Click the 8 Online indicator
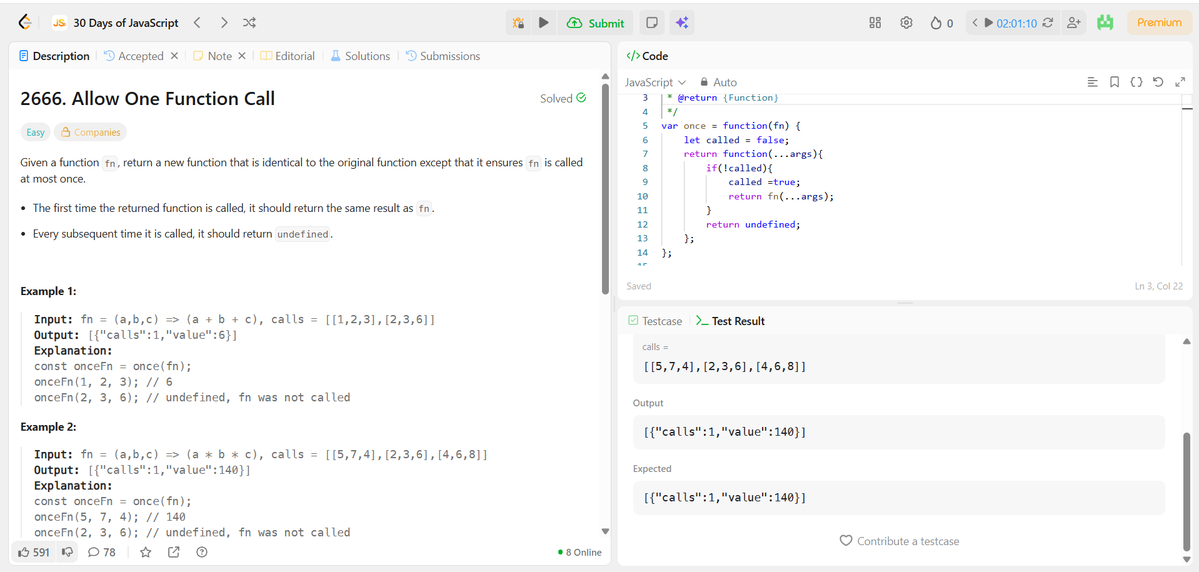Viewport: 1199px width, 572px height. pos(580,552)
